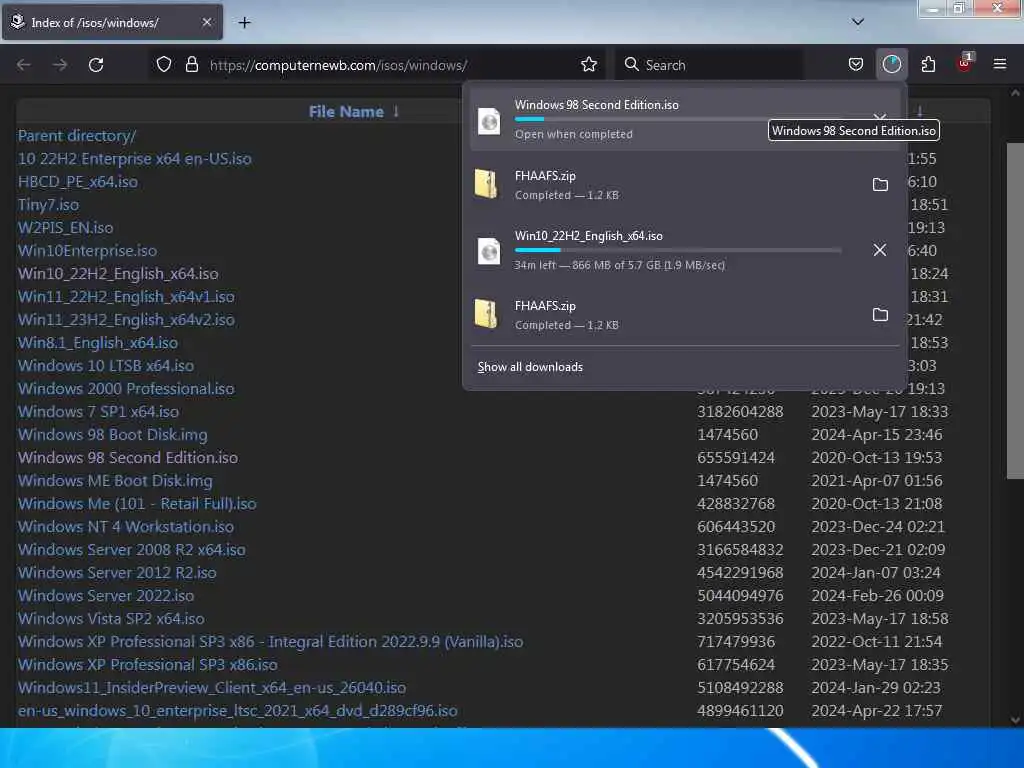Click Windows 10 LTSB x64.iso link
This screenshot has height=768, width=1024.
[x=106, y=366]
